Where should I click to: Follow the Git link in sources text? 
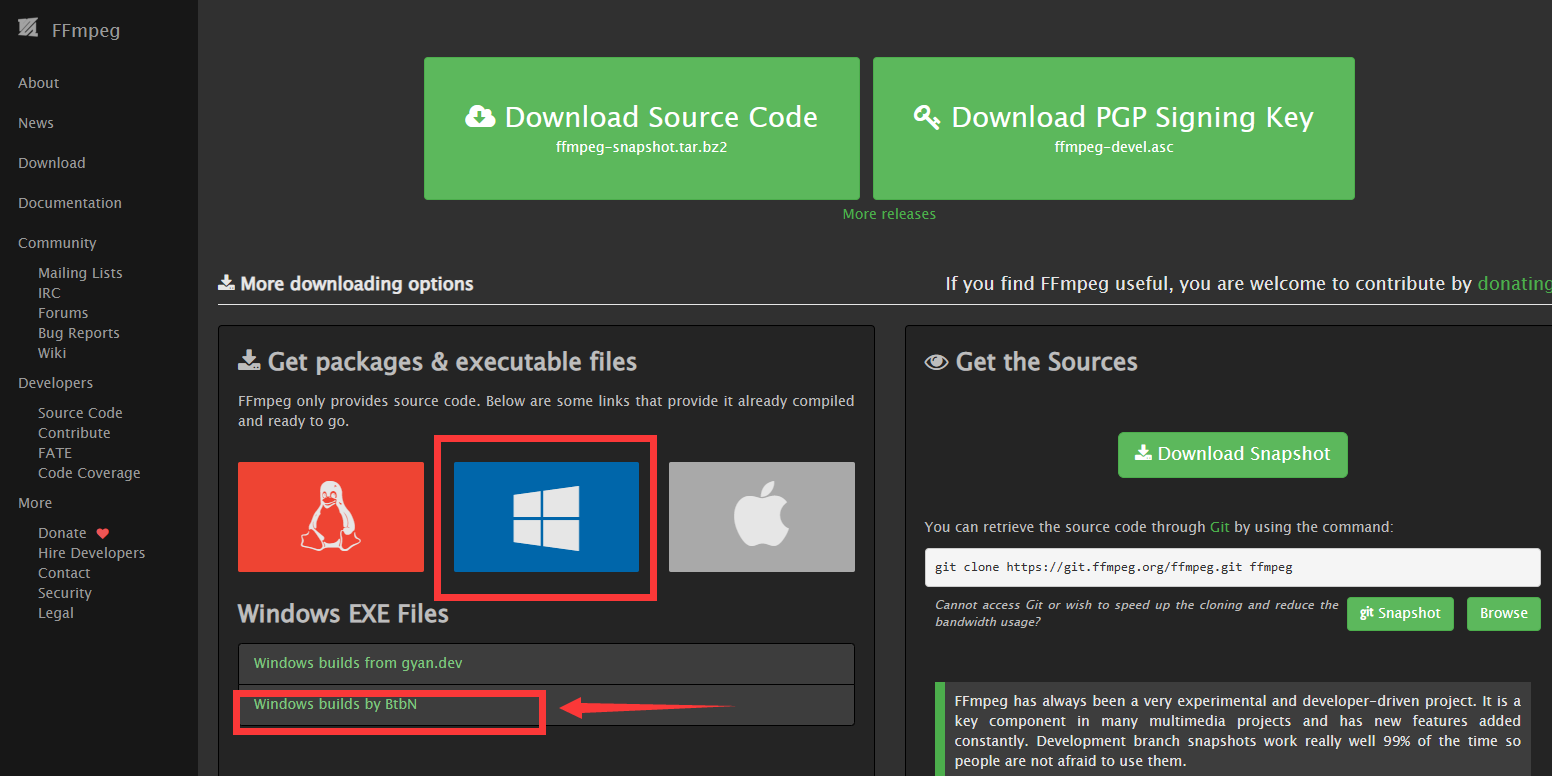pos(1220,527)
